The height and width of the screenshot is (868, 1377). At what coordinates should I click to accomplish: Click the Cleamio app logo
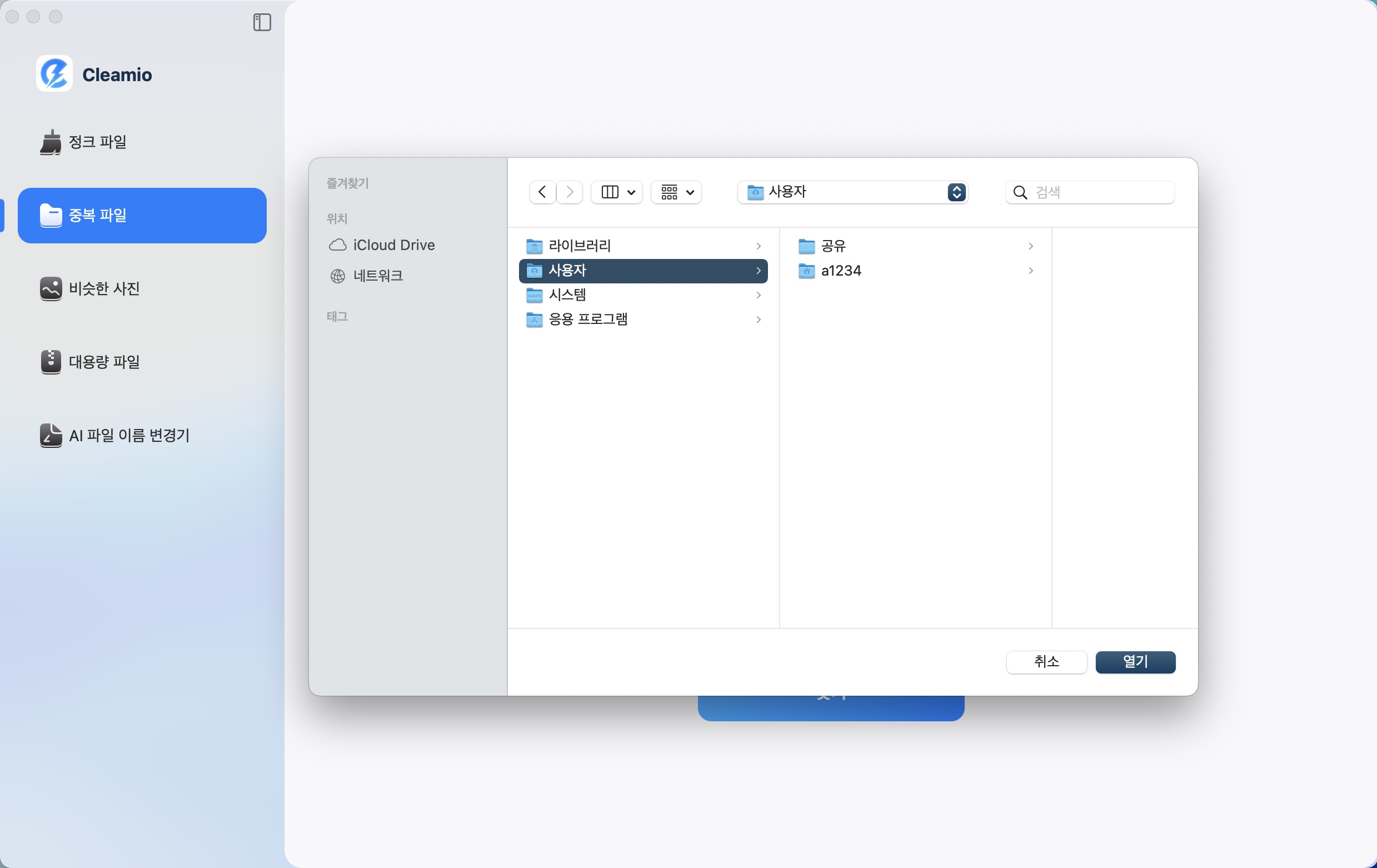(x=54, y=74)
